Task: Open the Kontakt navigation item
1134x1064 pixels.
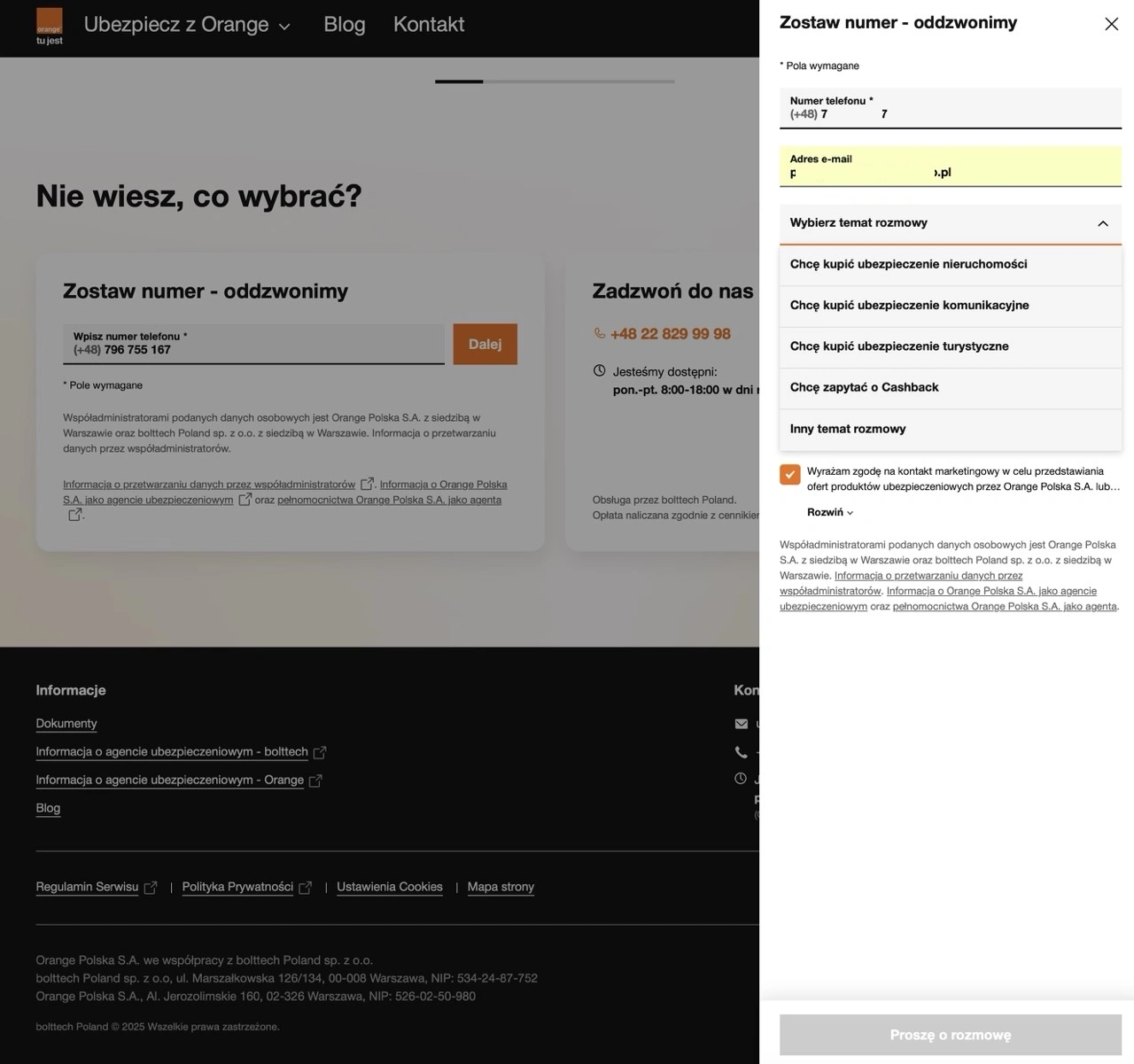Action: tap(429, 24)
